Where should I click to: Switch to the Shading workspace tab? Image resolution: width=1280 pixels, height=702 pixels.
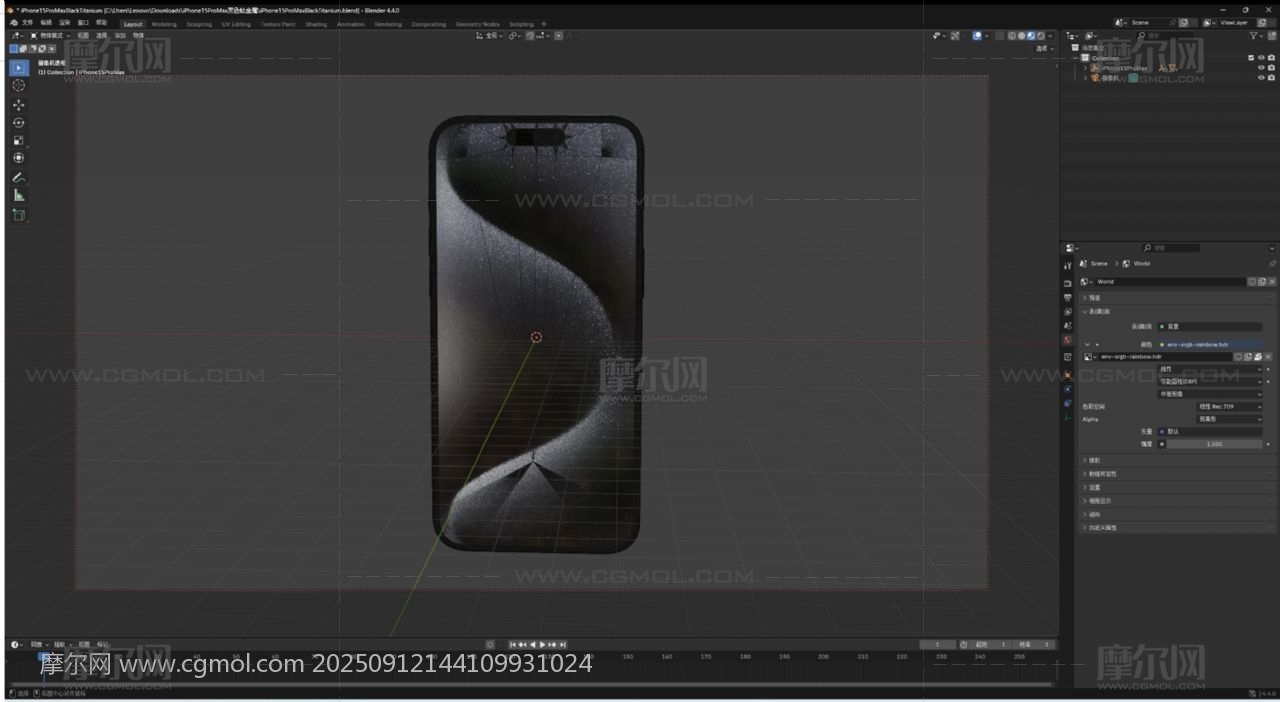coord(316,24)
